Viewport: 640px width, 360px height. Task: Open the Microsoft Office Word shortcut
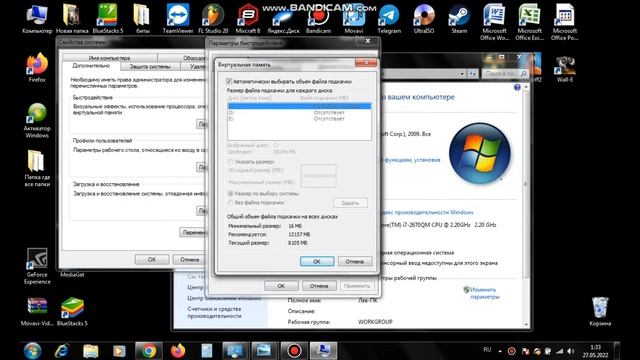click(494, 22)
